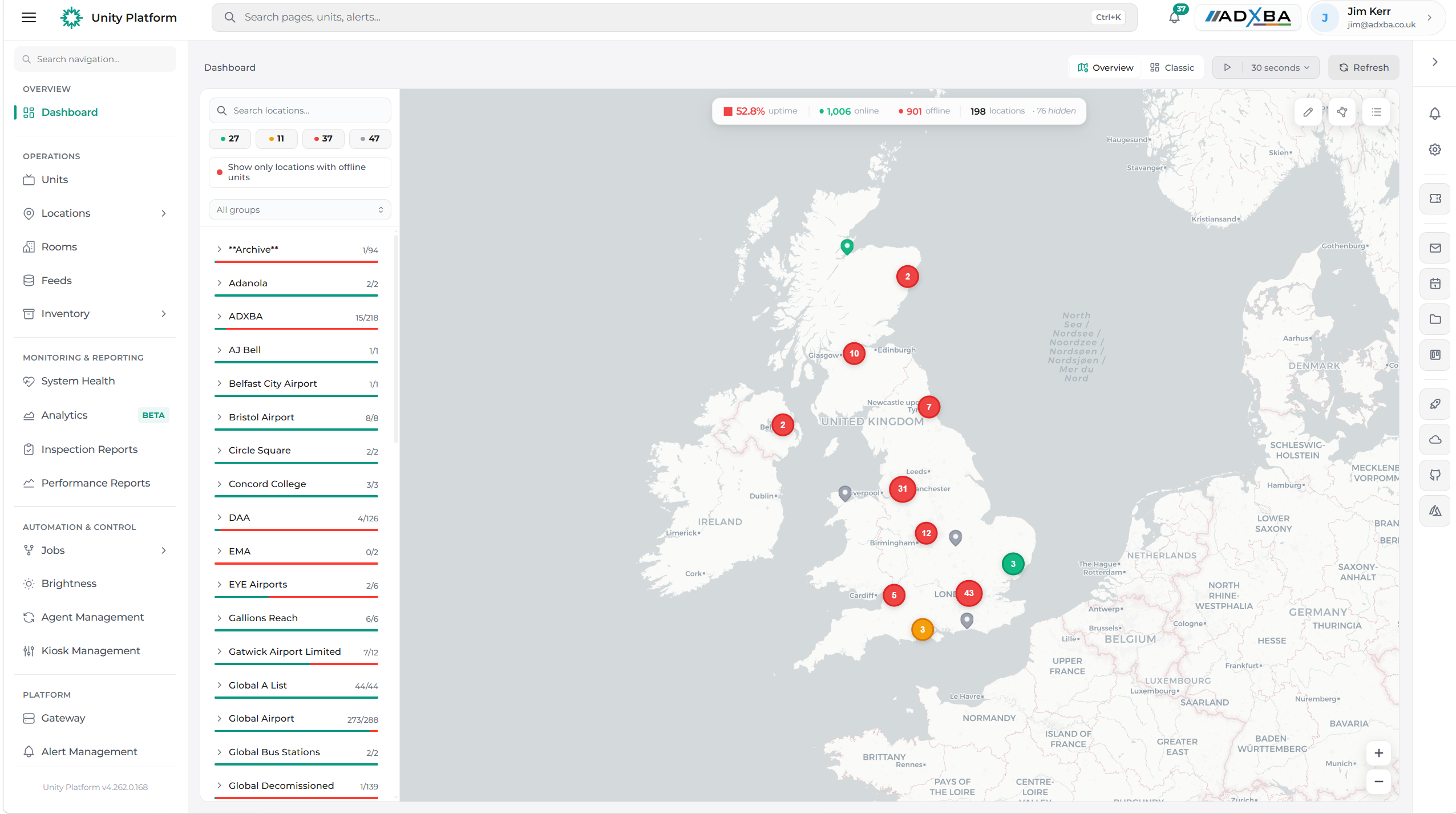Click the right sidebar bell icon

coord(1434,114)
